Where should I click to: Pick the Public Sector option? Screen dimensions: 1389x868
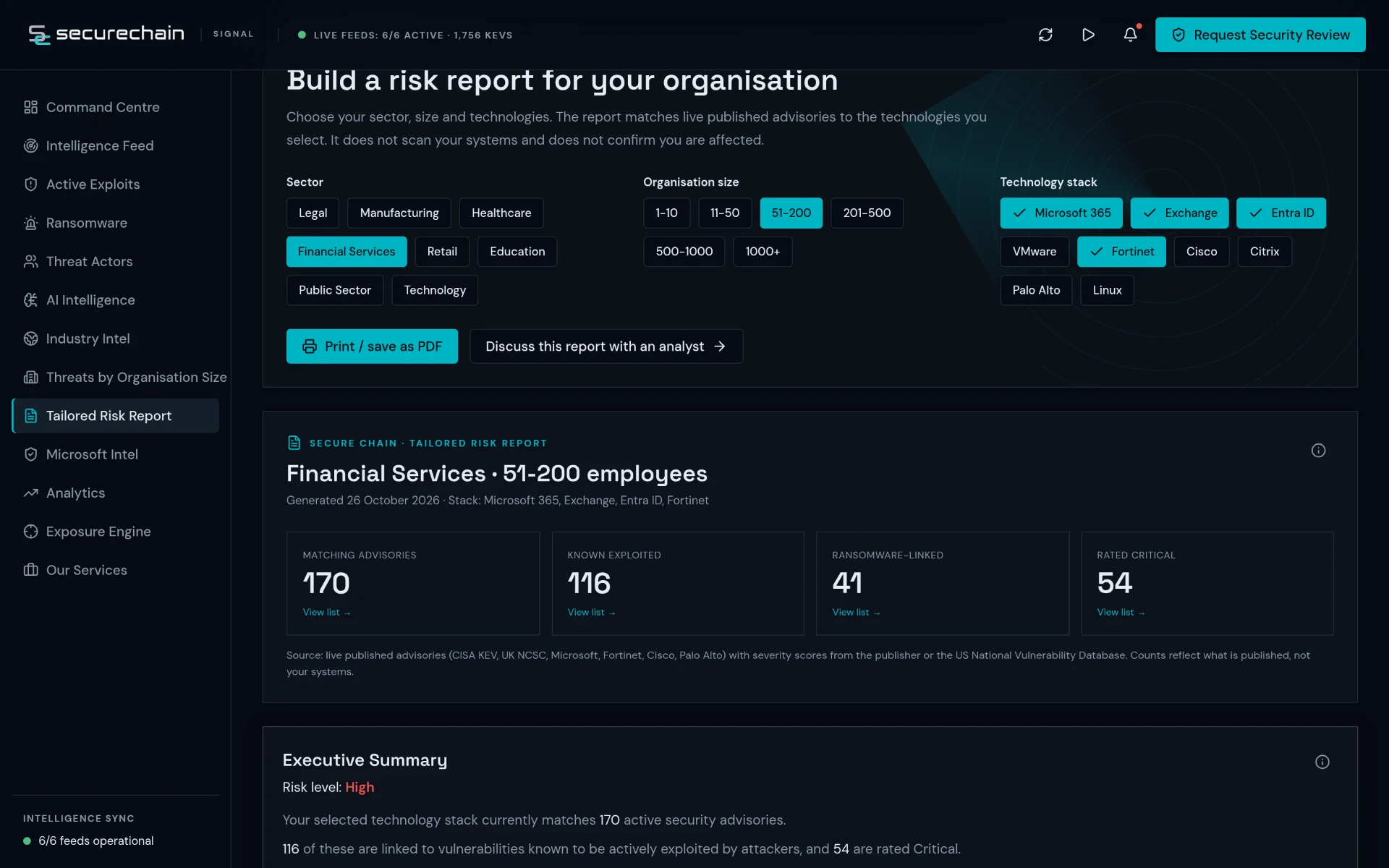coord(335,290)
